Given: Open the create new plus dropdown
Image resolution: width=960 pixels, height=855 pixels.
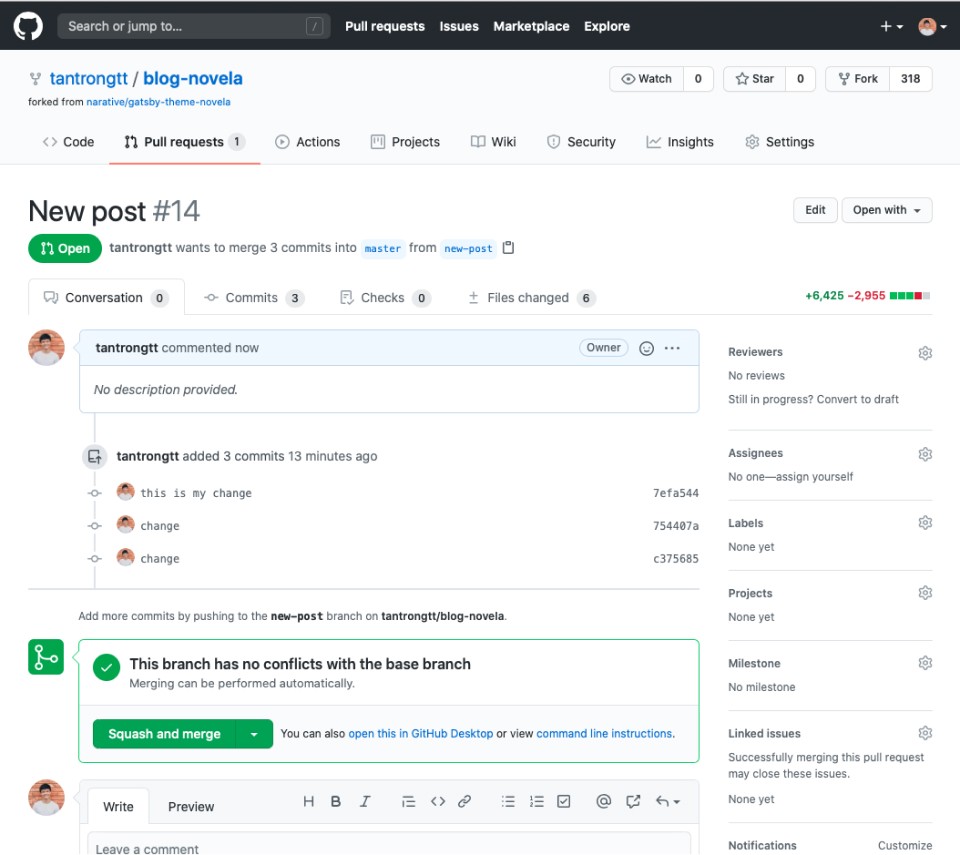Looking at the screenshot, I should pyautogui.click(x=891, y=26).
